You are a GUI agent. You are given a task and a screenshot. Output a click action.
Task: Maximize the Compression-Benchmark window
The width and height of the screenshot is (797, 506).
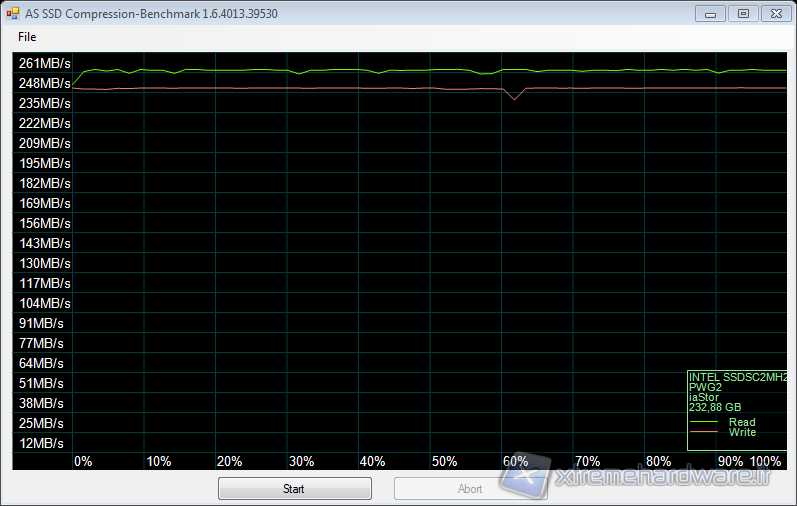742,13
